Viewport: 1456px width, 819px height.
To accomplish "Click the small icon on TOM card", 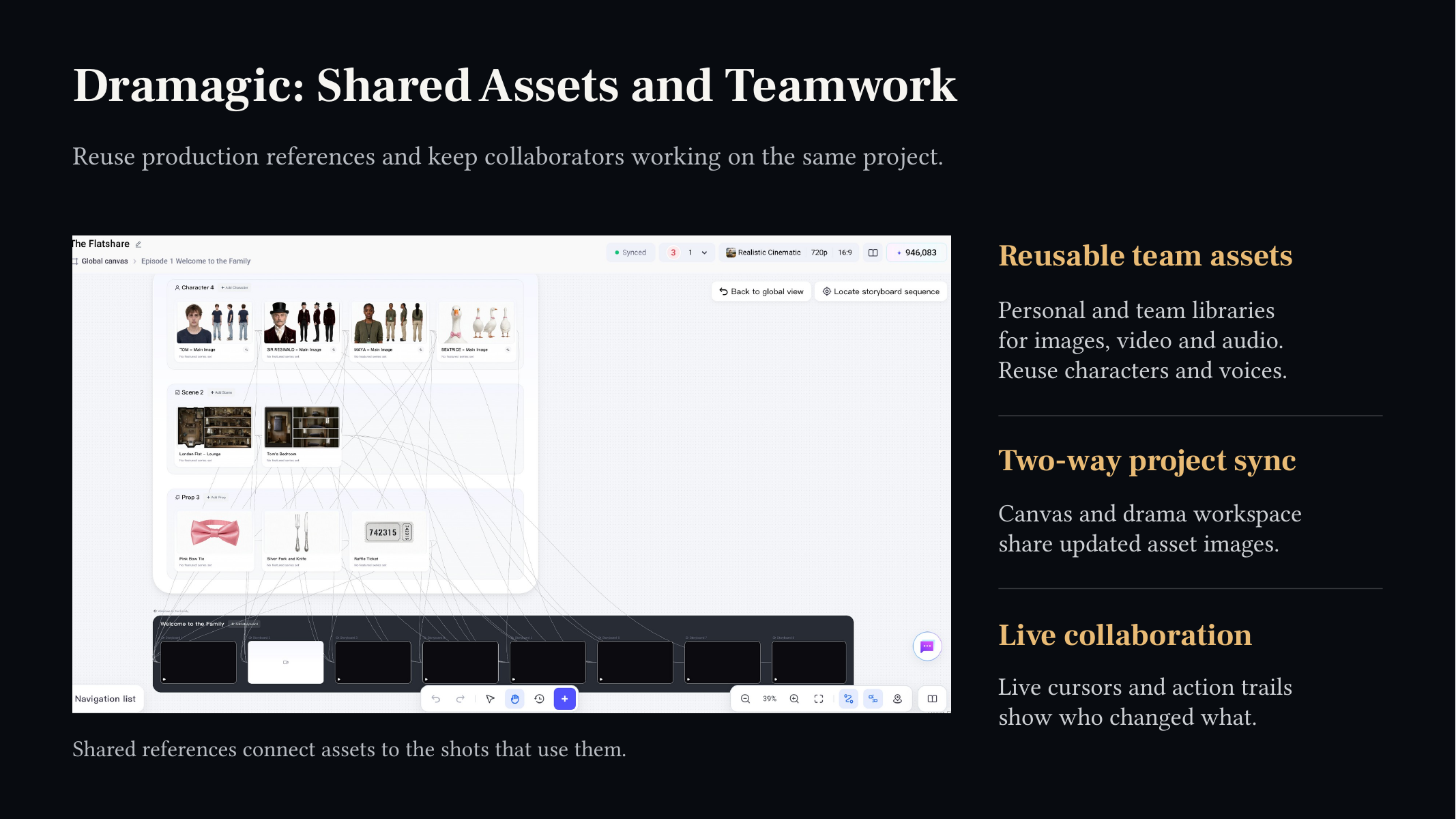I will click(246, 349).
